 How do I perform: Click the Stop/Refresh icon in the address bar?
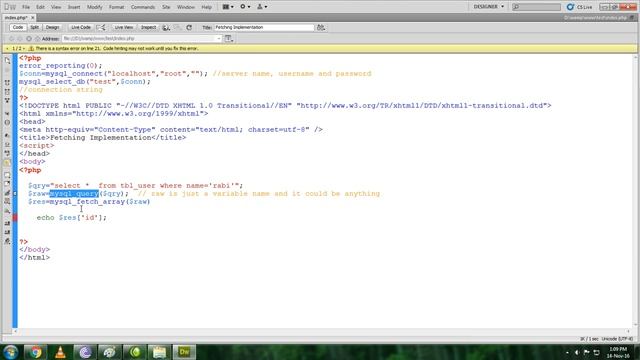click(29, 38)
